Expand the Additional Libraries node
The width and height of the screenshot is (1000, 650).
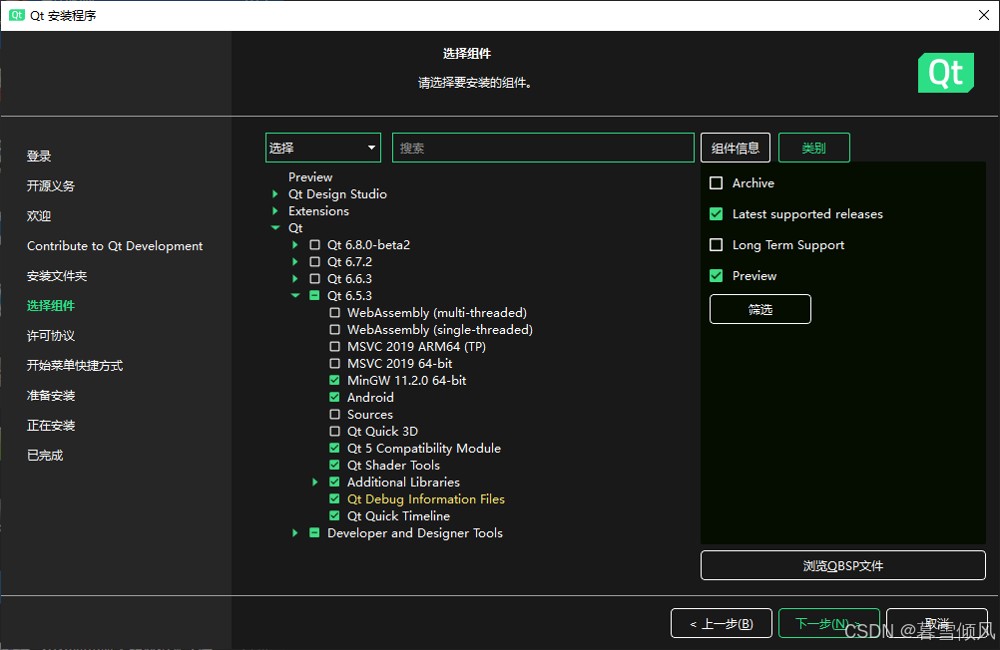coord(314,482)
